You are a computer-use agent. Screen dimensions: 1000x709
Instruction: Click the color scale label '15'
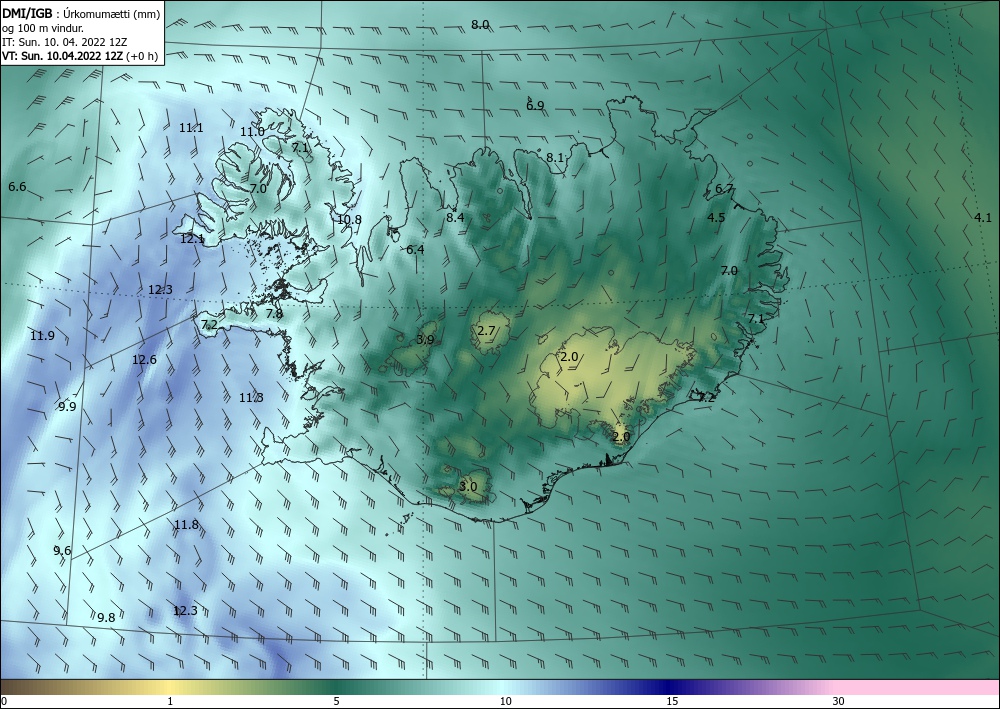[x=672, y=702]
